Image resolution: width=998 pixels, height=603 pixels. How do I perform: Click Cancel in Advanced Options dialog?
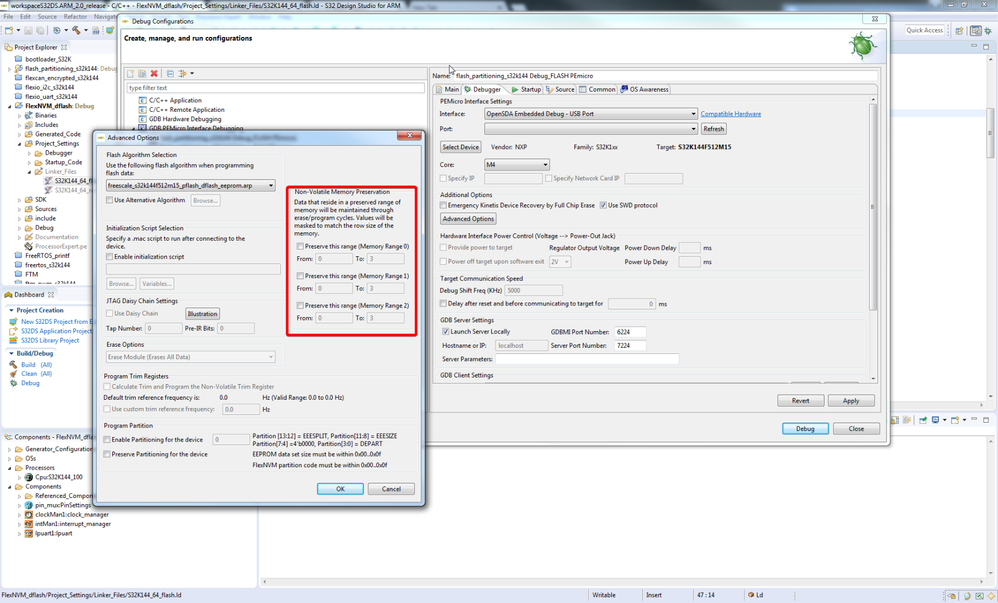click(x=391, y=489)
